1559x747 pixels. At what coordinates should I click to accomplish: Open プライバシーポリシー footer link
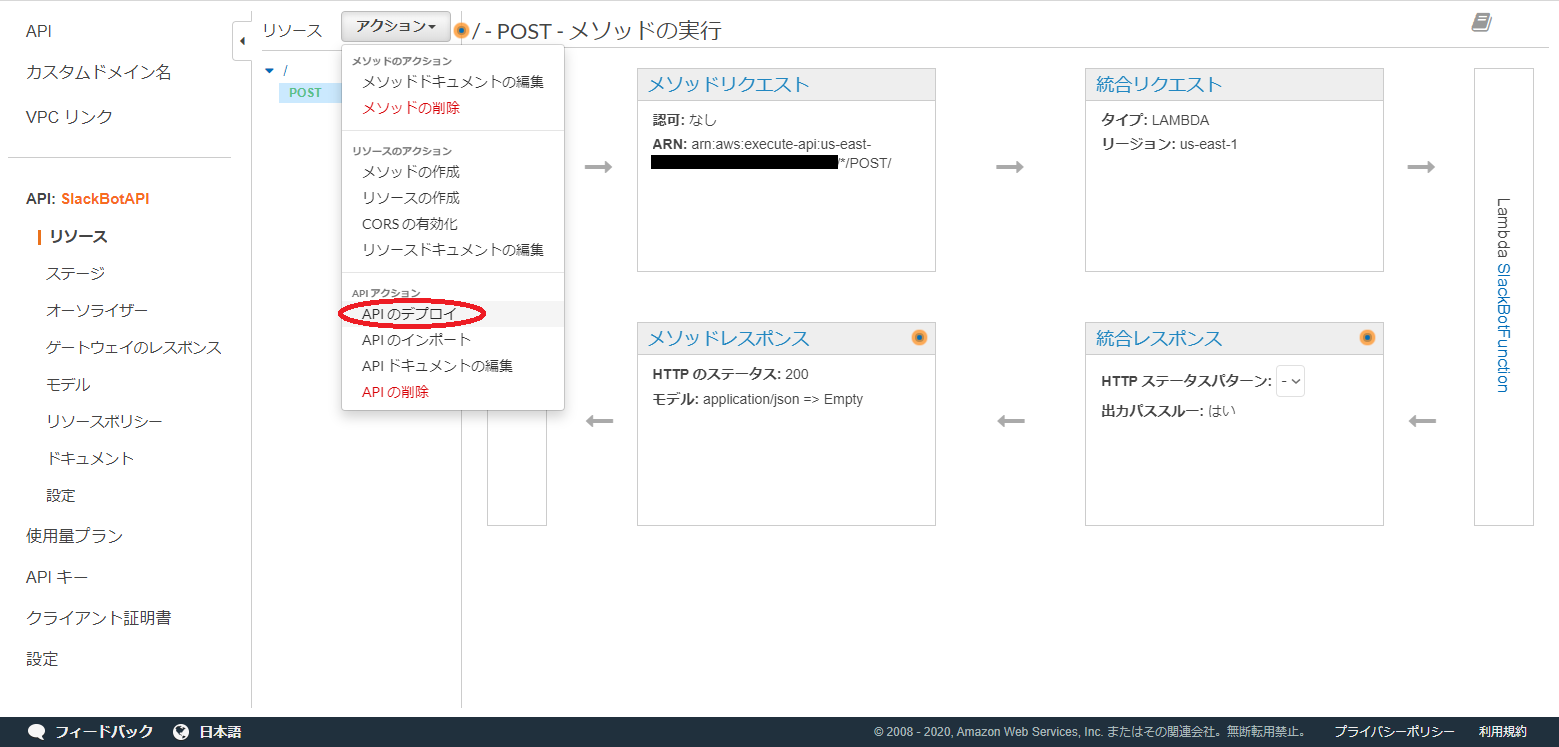tap(1394, 732)
